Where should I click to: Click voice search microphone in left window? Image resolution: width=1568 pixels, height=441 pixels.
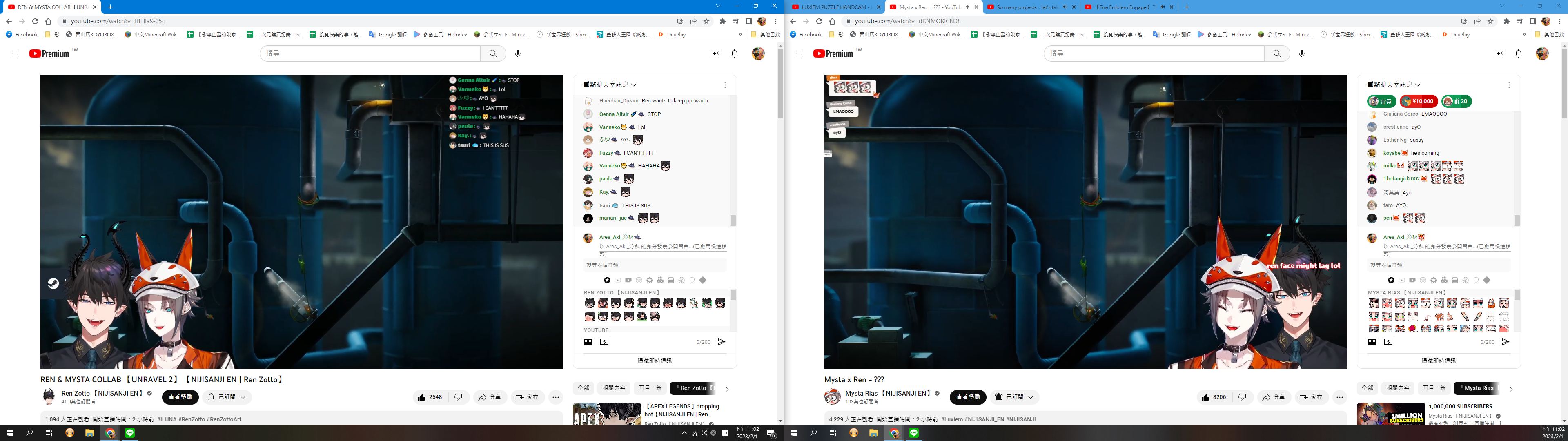point(517,53)
